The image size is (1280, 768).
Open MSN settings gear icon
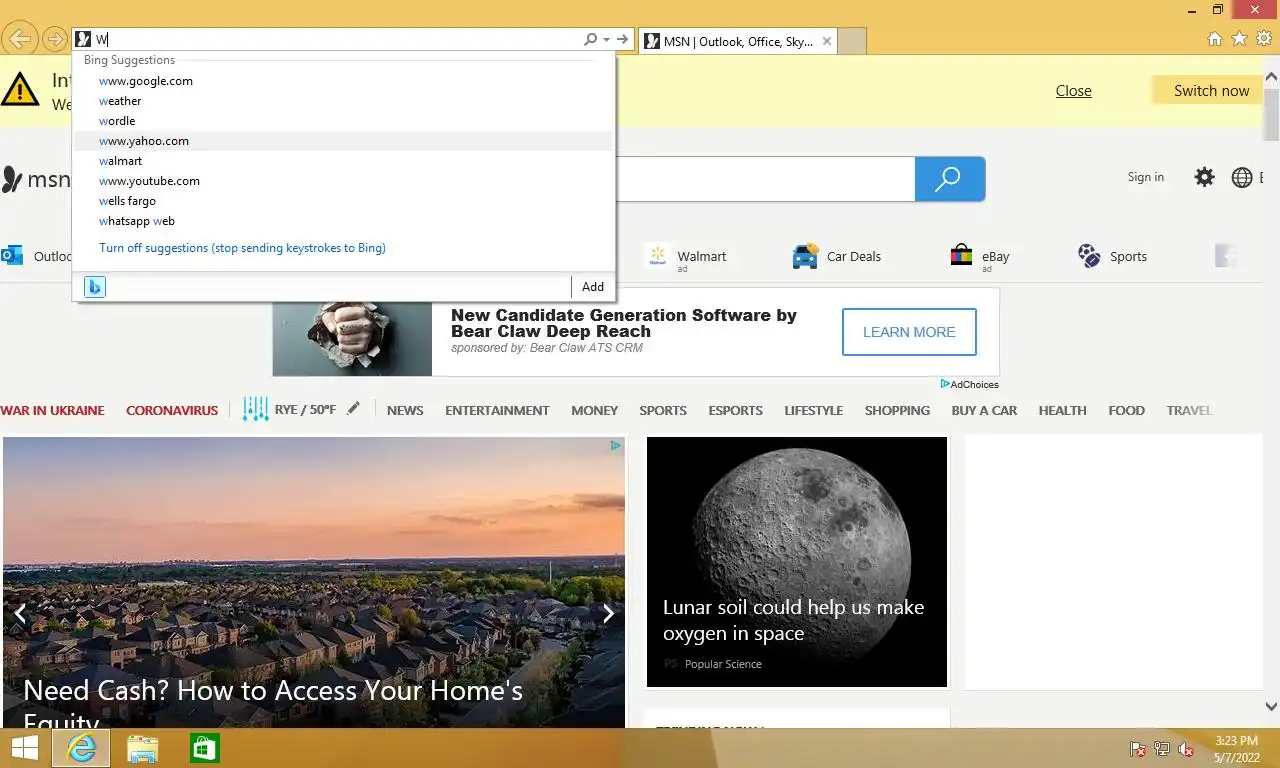(1205, 177)
